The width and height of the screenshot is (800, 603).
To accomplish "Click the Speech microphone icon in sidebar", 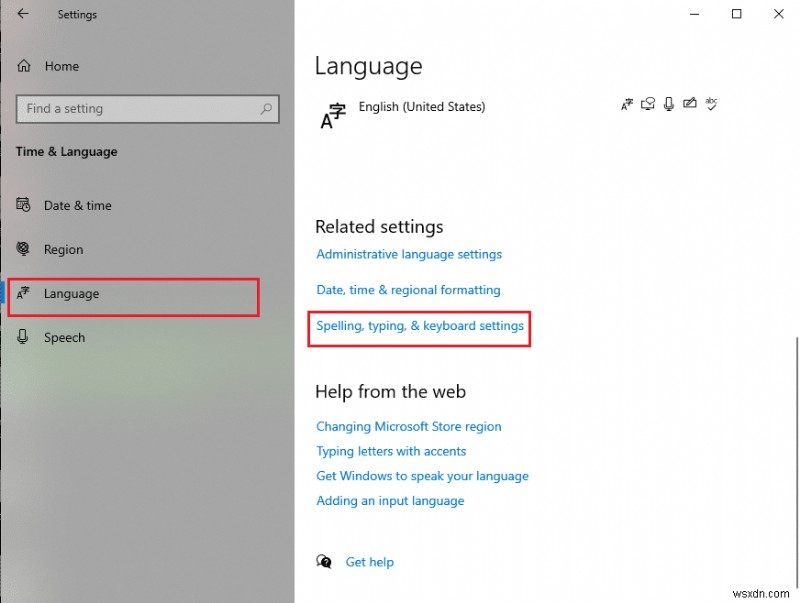I will (x=23, y=337).
